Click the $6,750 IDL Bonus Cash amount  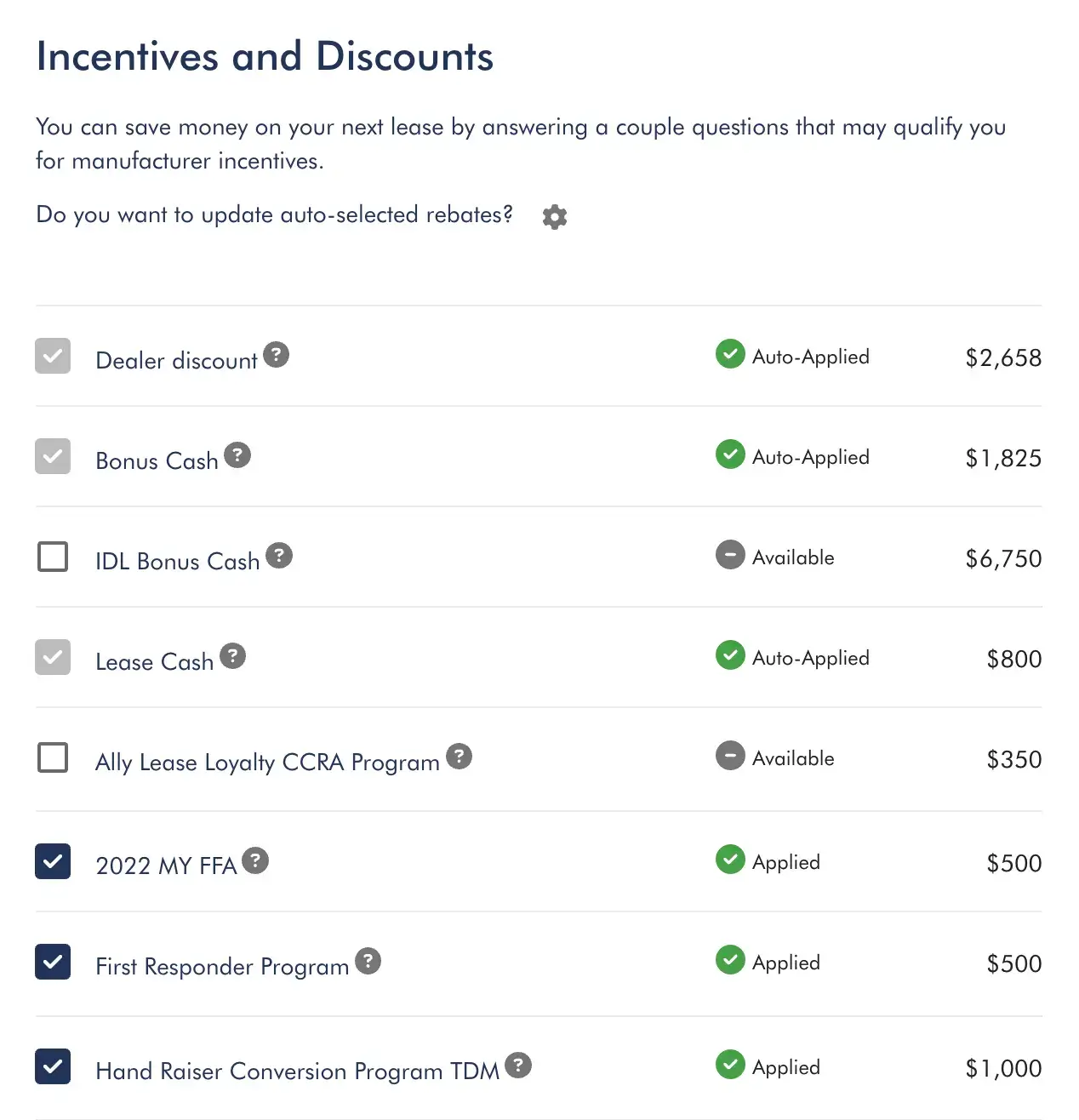[1003, 558]
